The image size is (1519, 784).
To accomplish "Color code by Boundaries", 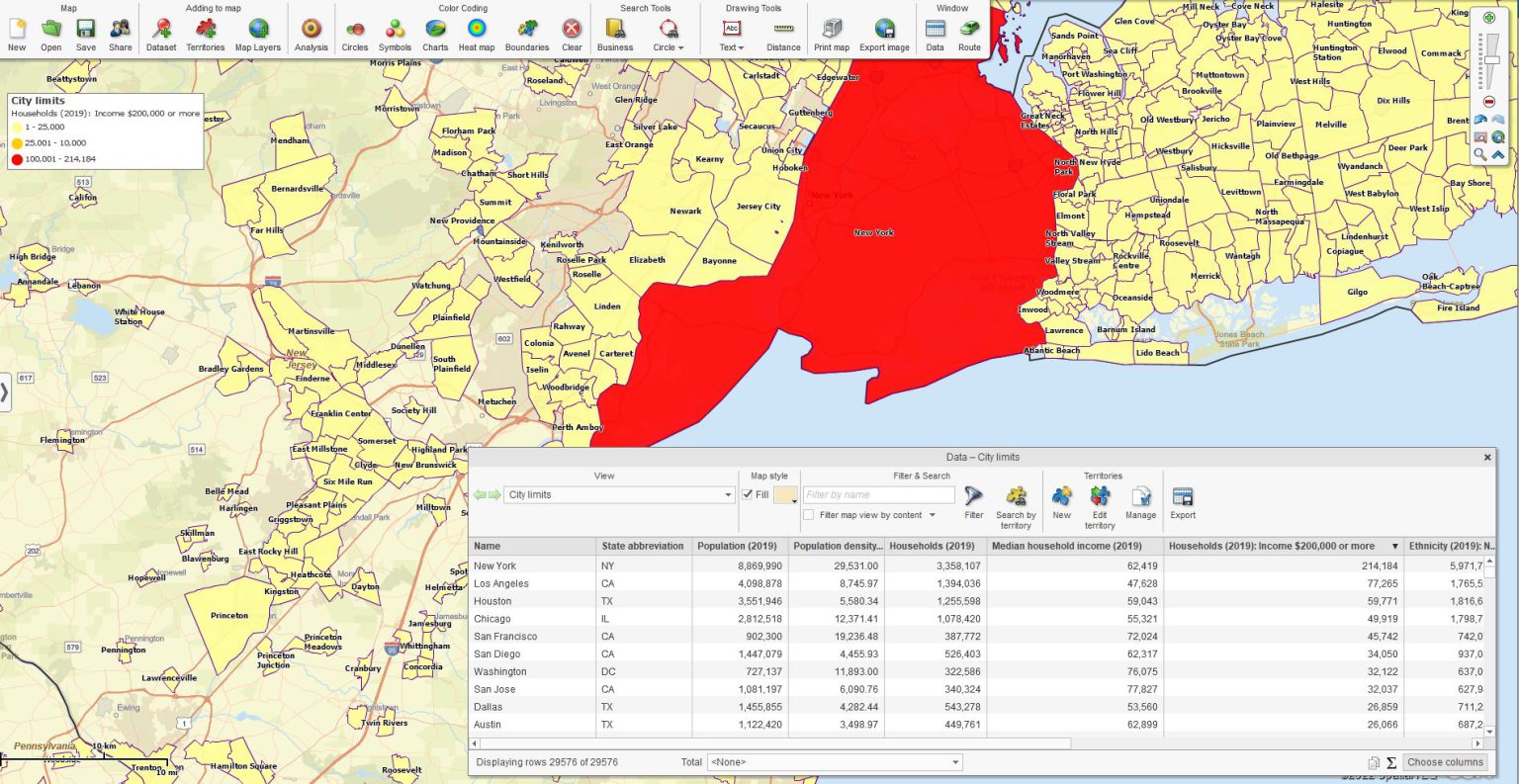I will 527,34.
